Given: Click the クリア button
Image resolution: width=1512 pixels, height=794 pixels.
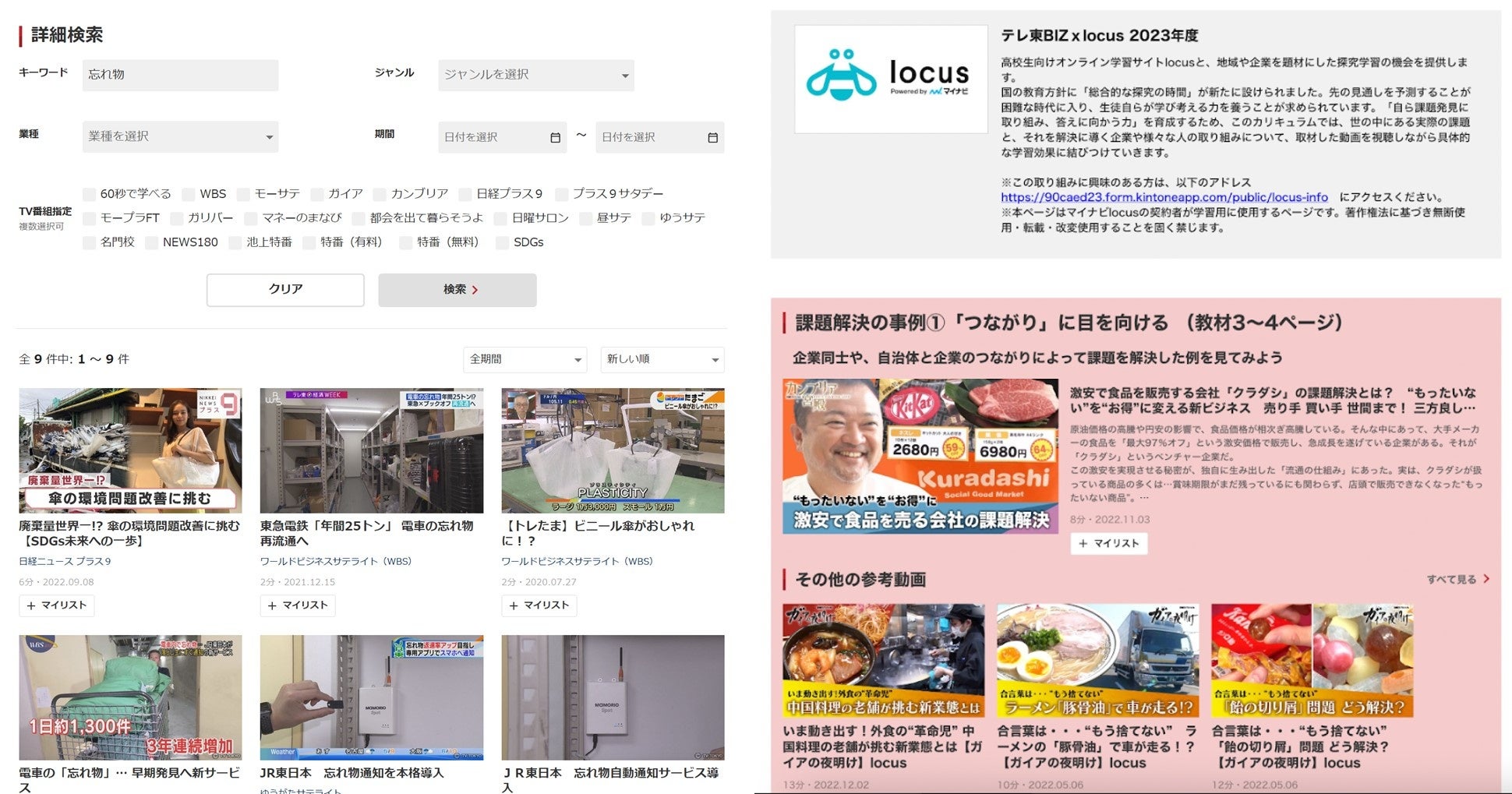Looking at the screenshot, I should (285, 289).
